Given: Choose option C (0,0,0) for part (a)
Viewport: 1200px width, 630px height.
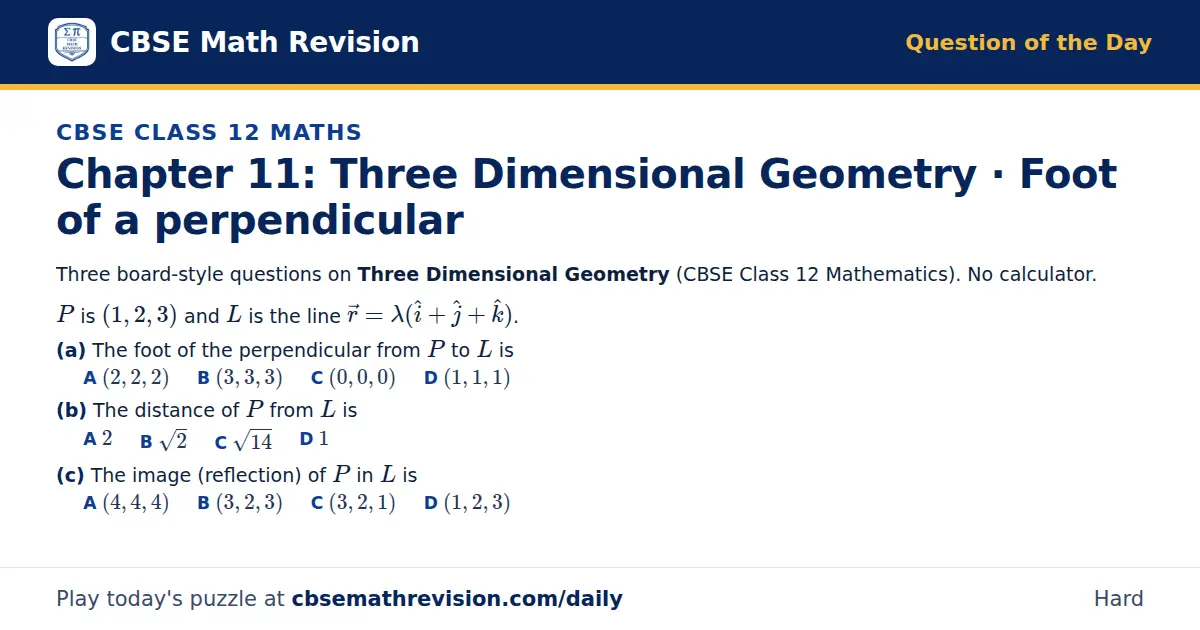Looking at the screenshot, I should [x=353, y=378].
